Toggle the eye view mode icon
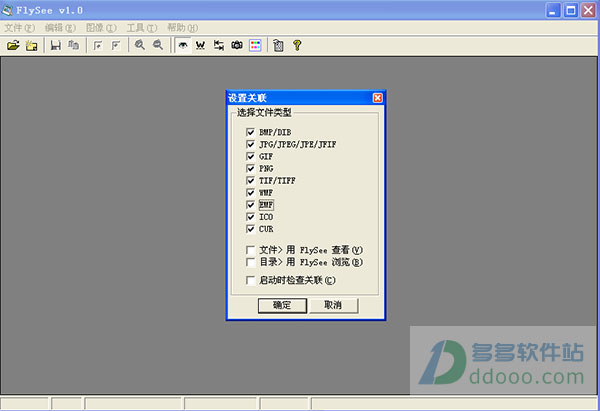The image size is (600, 411). [x=183, y=45]
